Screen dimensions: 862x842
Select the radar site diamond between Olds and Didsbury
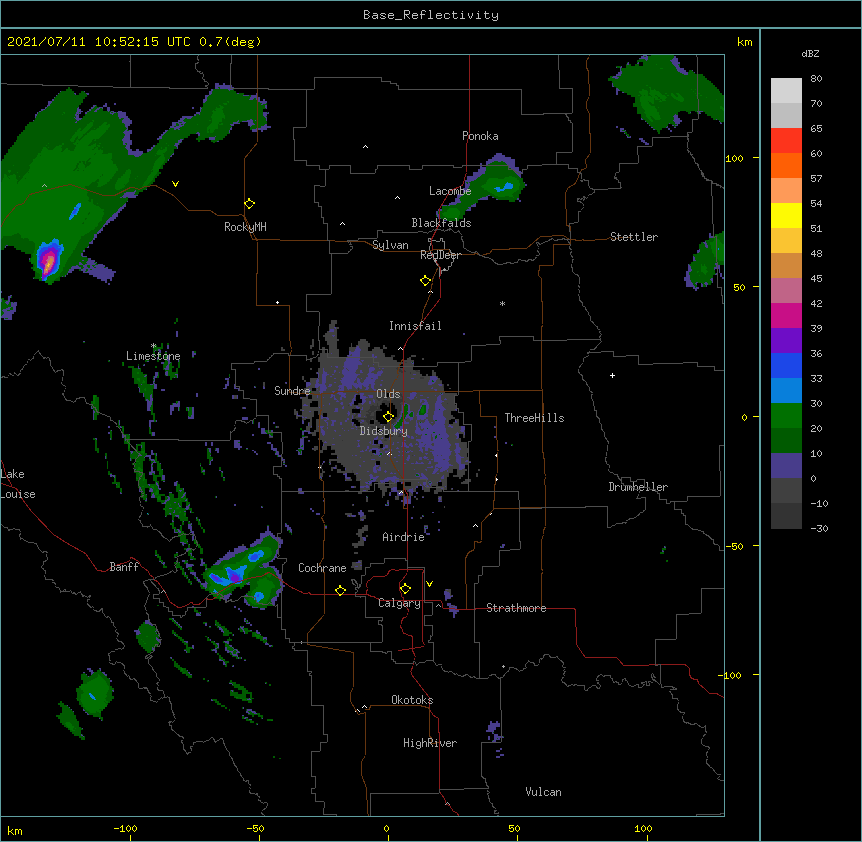click(x=388, y=416)
